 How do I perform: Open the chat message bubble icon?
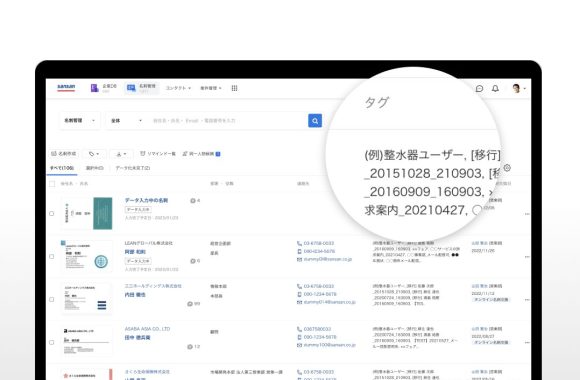(479, 88)
